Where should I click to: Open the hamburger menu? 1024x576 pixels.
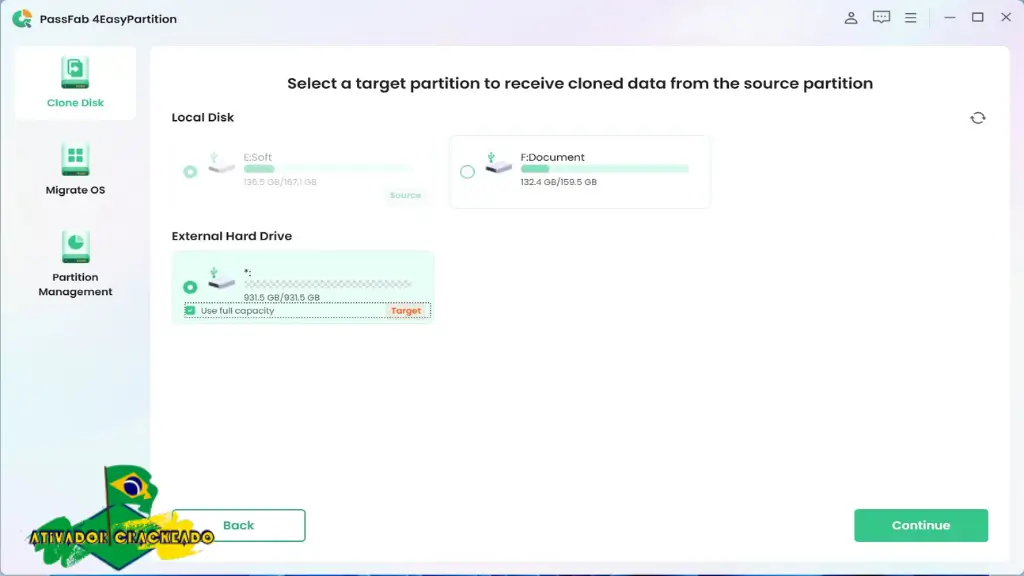(x=910, y=18)
